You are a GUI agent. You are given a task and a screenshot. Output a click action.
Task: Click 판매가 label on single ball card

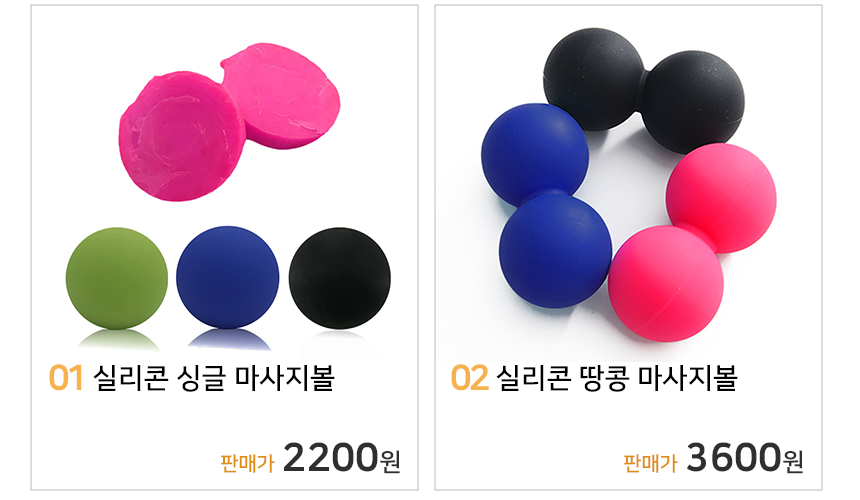[x=247, y=463]
